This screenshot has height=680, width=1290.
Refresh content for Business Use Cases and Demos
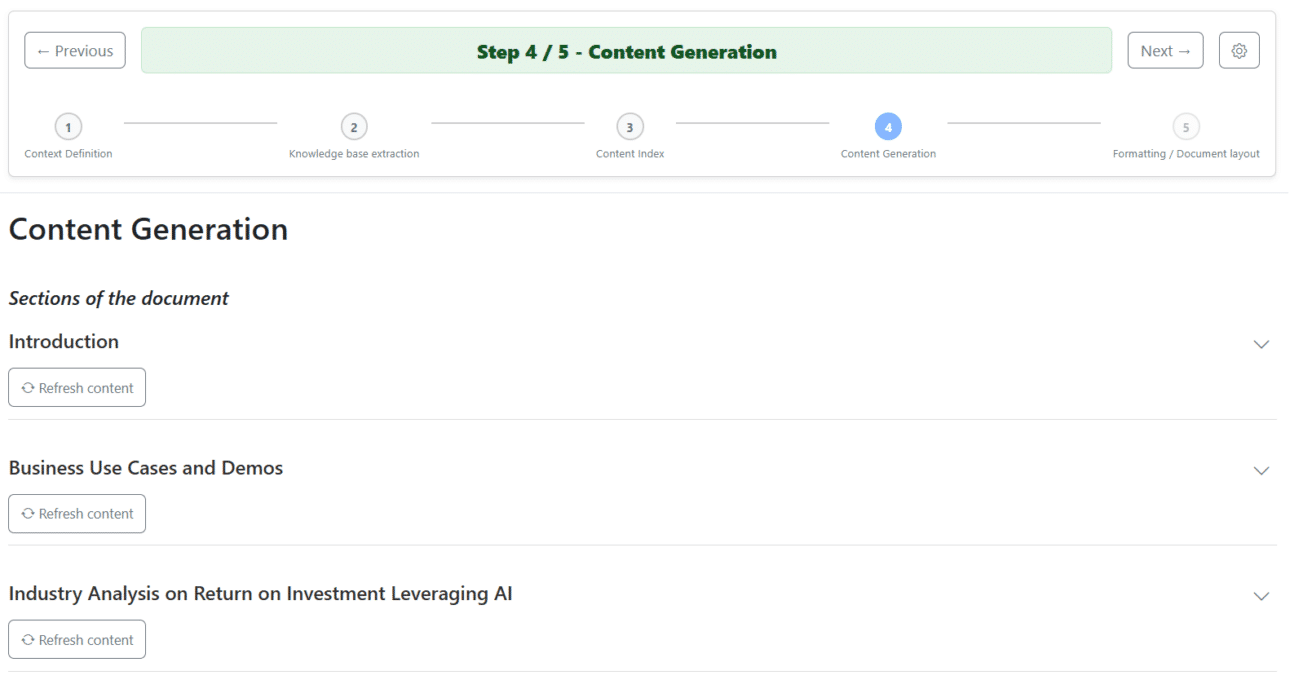77,514
